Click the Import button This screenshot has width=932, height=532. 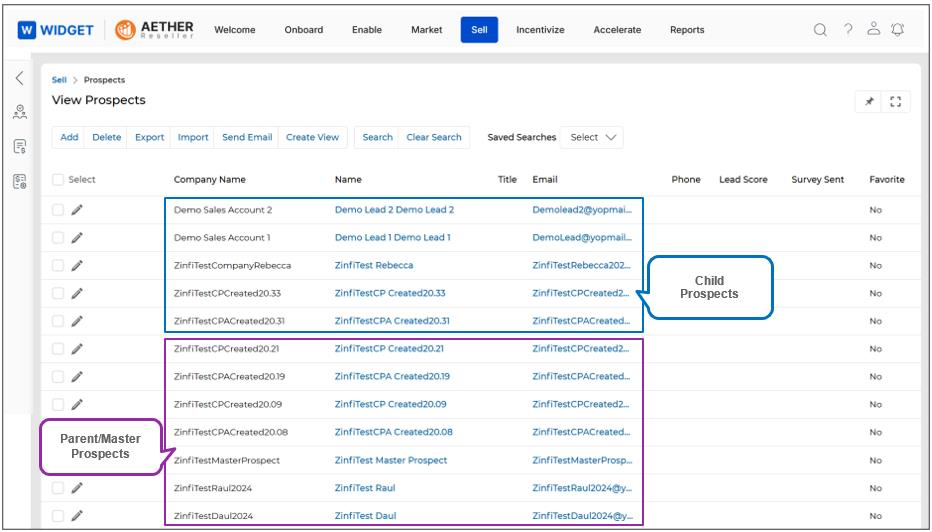click(x=193, y=137)
